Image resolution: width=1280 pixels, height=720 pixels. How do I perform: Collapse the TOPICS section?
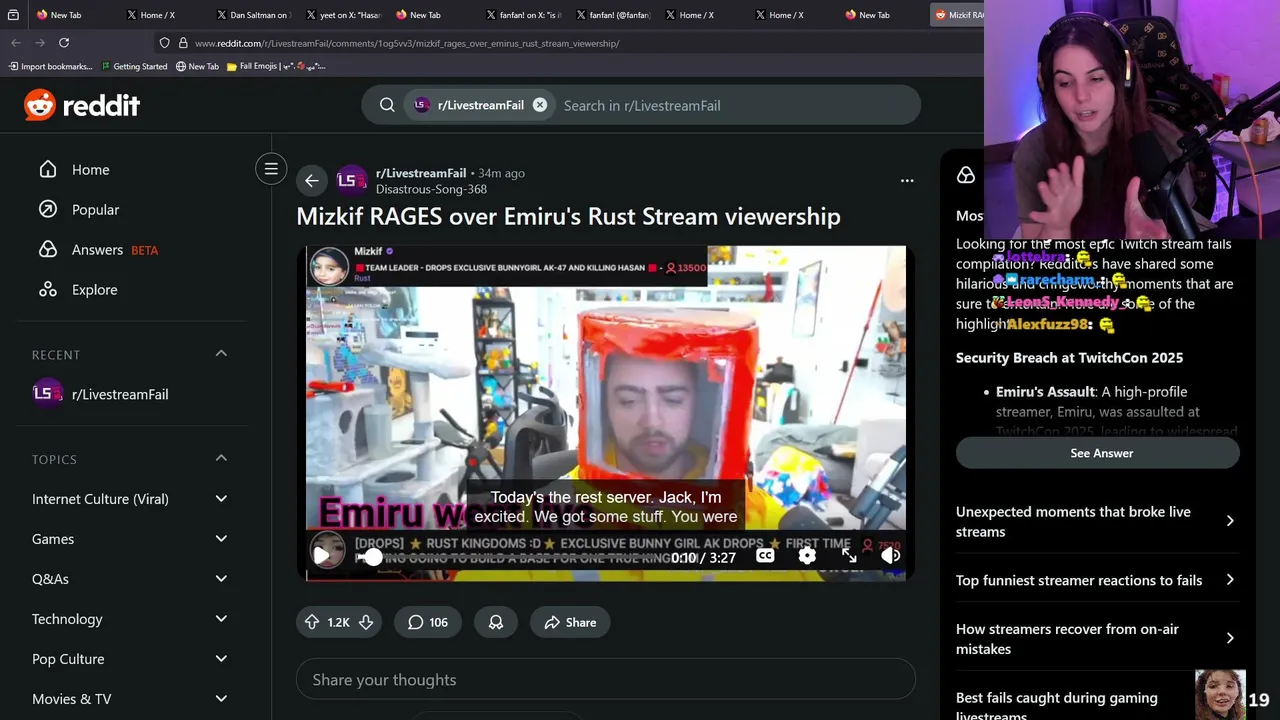tap(221, 459)
